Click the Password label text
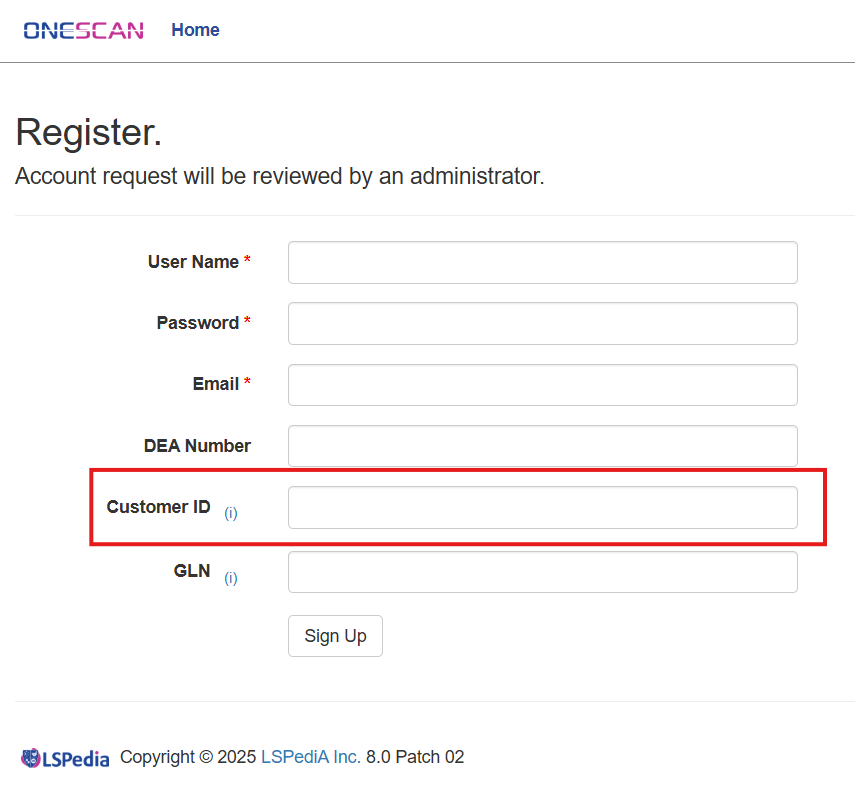This screenshot has width=855, height=796. [x=197, y=323]
